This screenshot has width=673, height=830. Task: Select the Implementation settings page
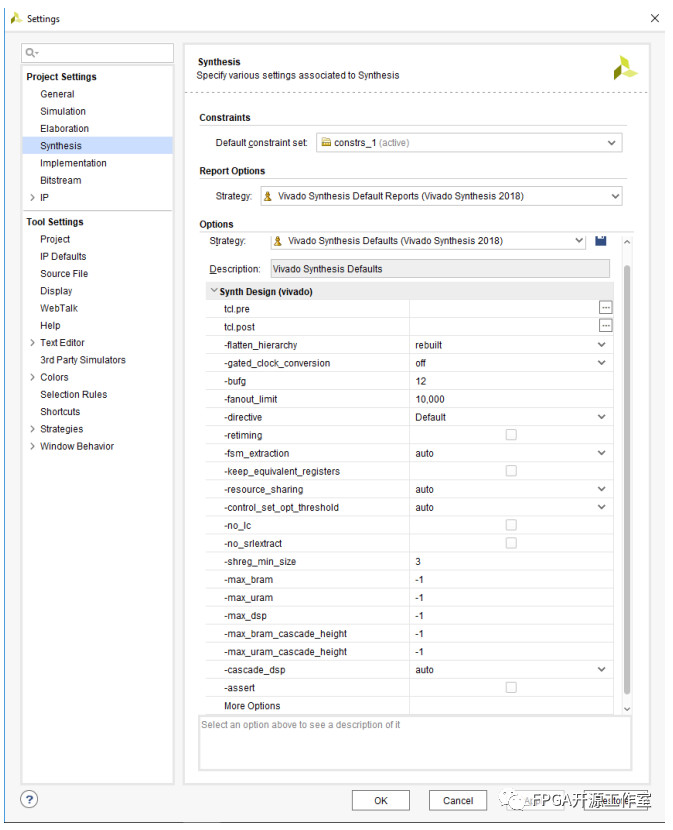[x=73, y=163]
